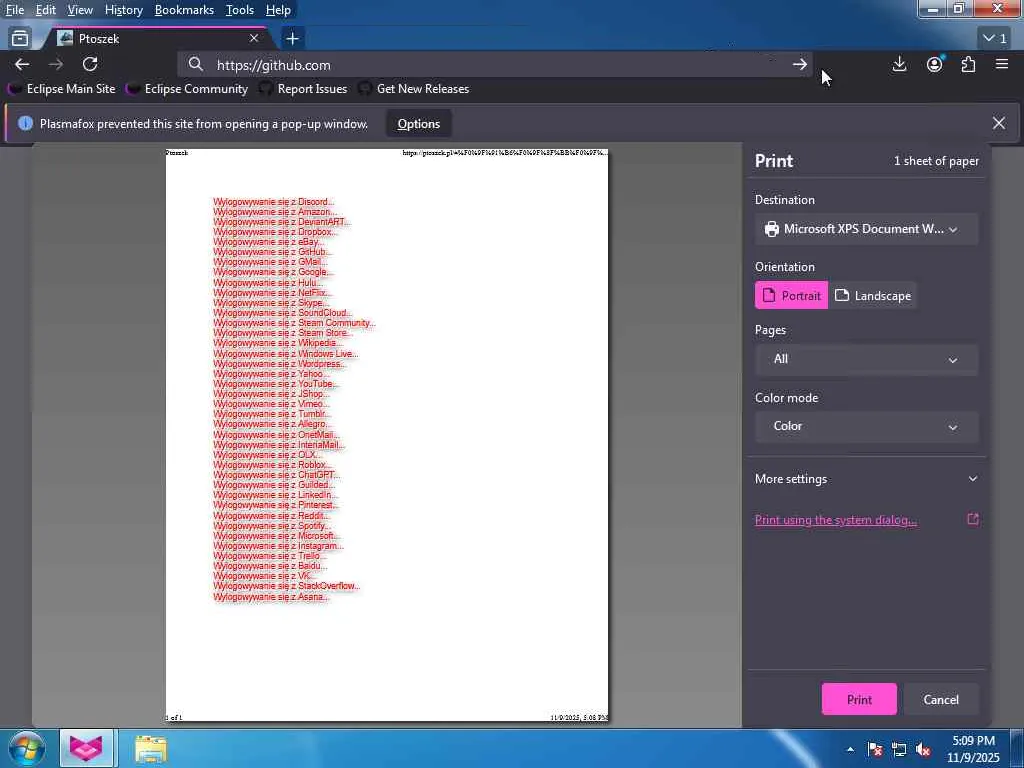The width and height of the screenshot is (1024, 768).
Task: Open the File menu
Action: pyautogui.click(x=14, y=10)
